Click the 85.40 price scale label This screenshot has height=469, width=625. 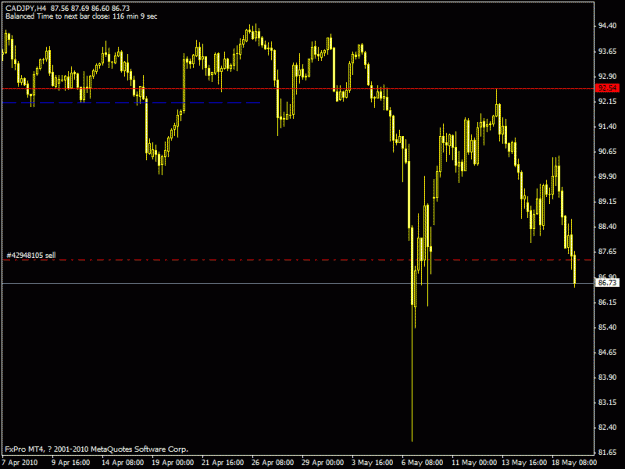(x=607, y=328)
